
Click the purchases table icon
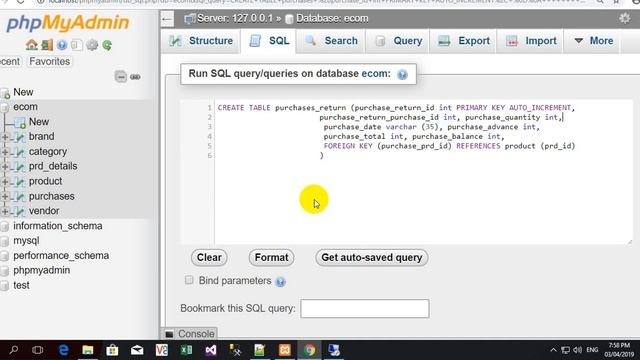coord(19,196)
